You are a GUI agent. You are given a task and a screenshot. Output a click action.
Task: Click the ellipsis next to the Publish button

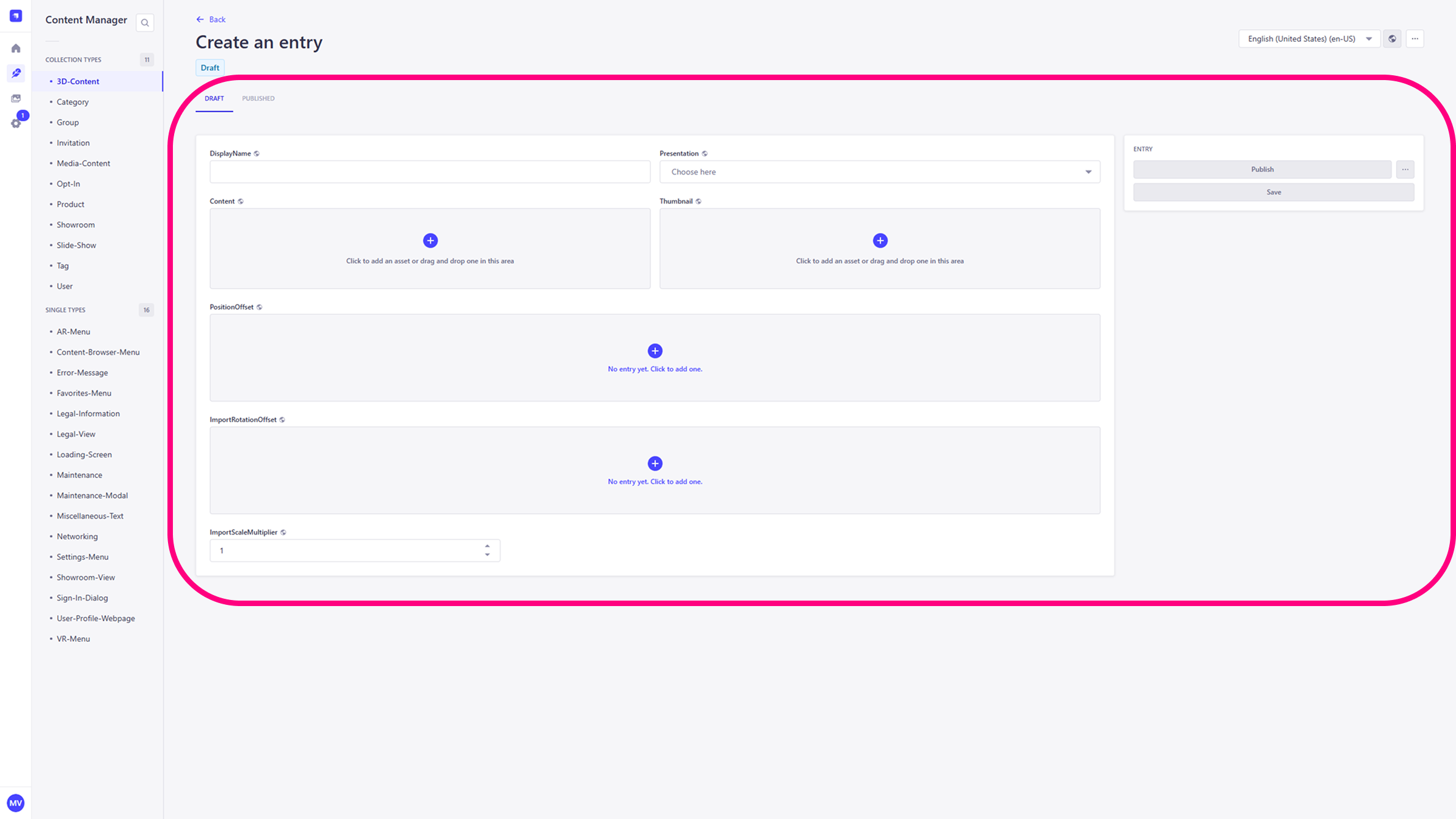click(1404, 169)
